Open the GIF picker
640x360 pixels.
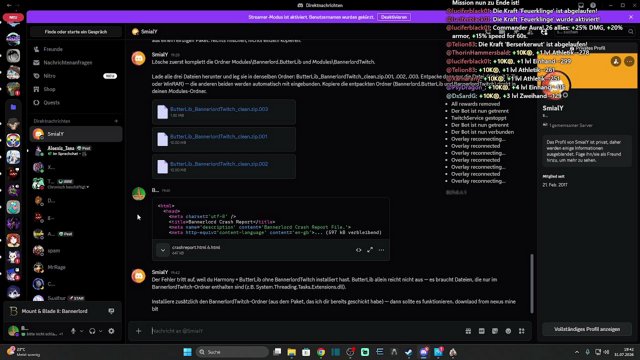point(482,331)
